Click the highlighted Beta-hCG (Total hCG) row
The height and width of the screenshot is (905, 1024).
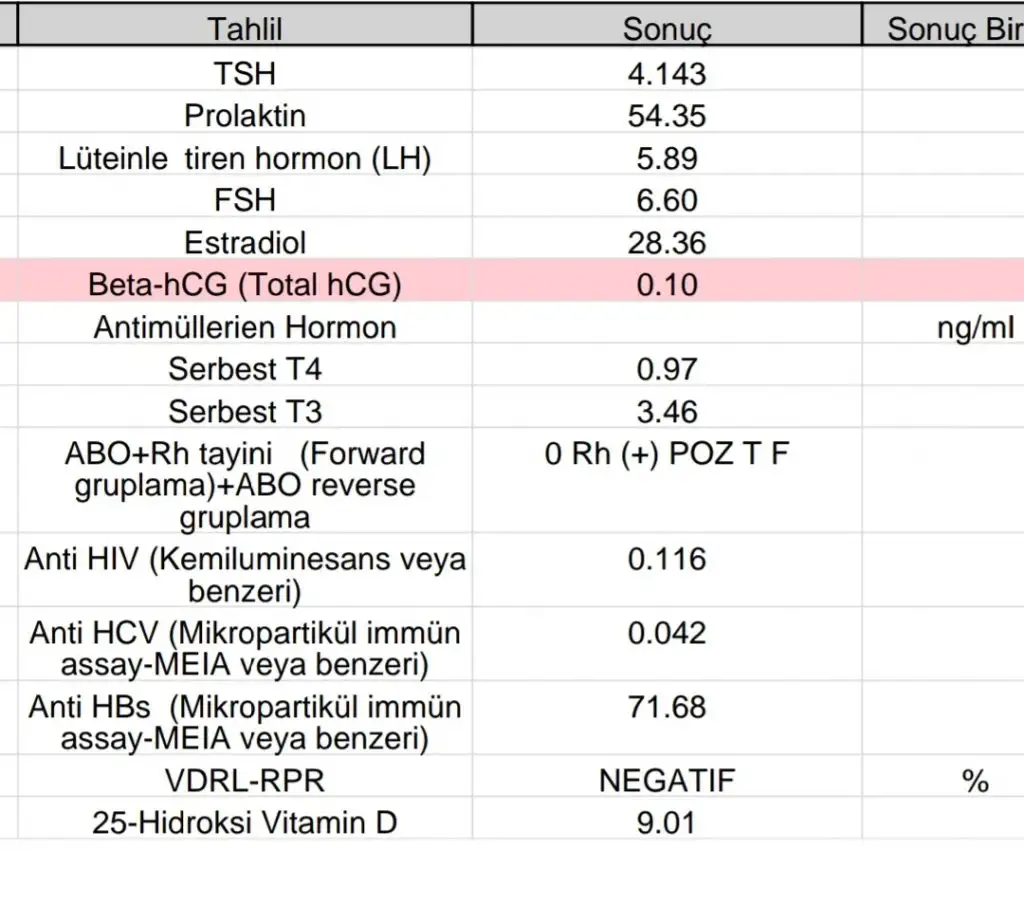tap(245, 285)
